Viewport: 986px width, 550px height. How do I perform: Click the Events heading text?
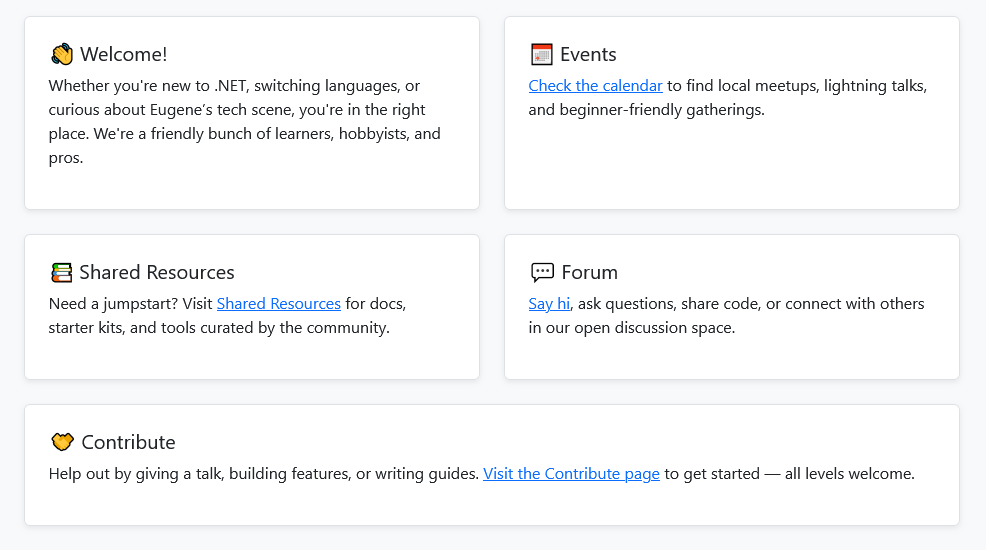click(588, 54)
